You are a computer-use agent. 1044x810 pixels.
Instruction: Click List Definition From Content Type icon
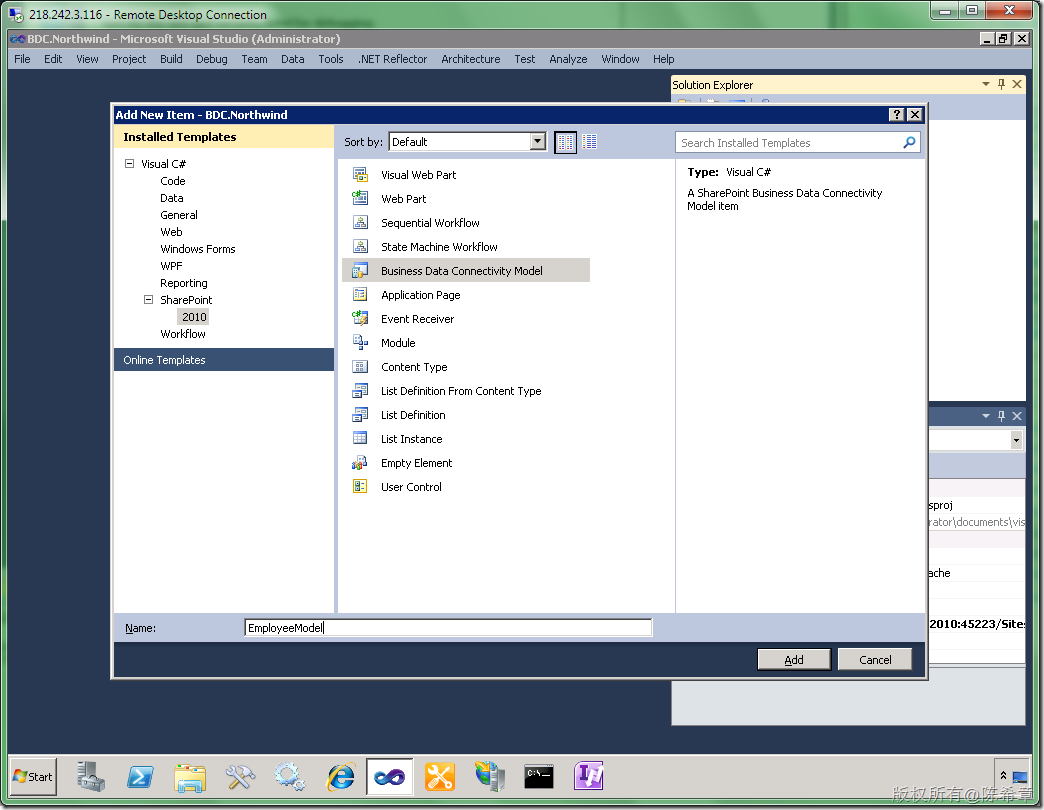tap(360, 391)
